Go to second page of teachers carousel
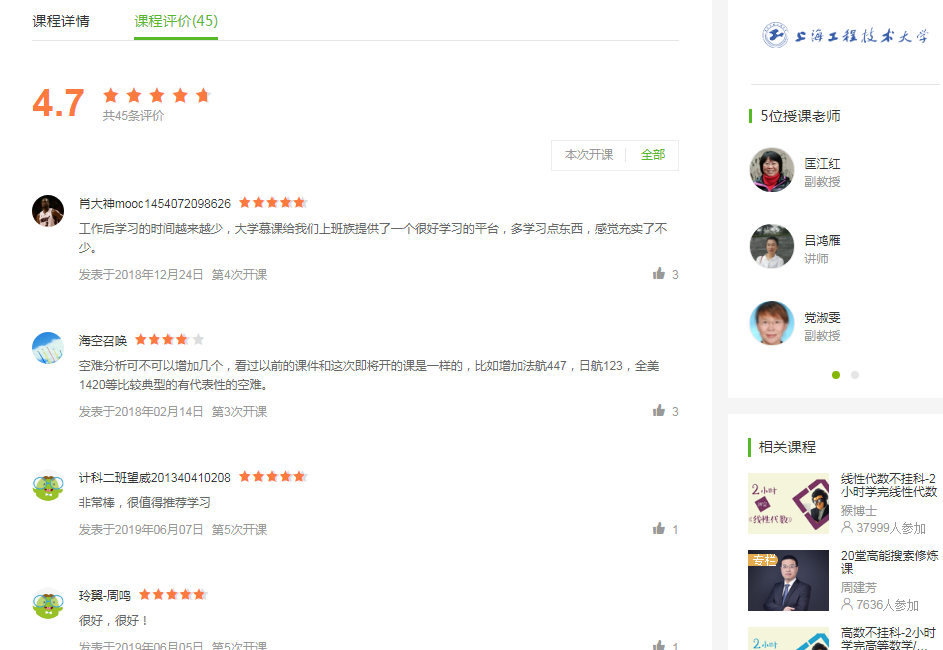943x650 pixels. (855, 375)
